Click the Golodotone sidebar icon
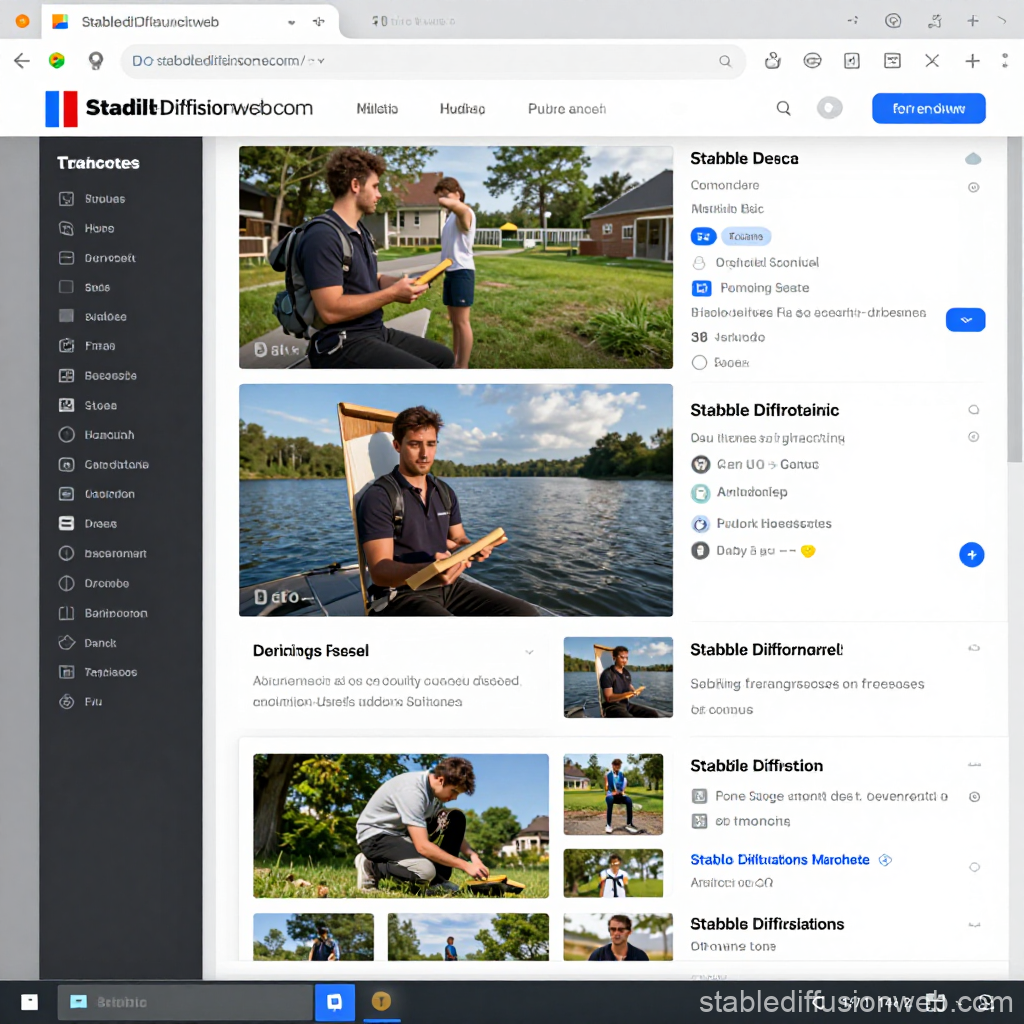Image resolution: width=1024 pixels, height=1024 pixels. 67,465
